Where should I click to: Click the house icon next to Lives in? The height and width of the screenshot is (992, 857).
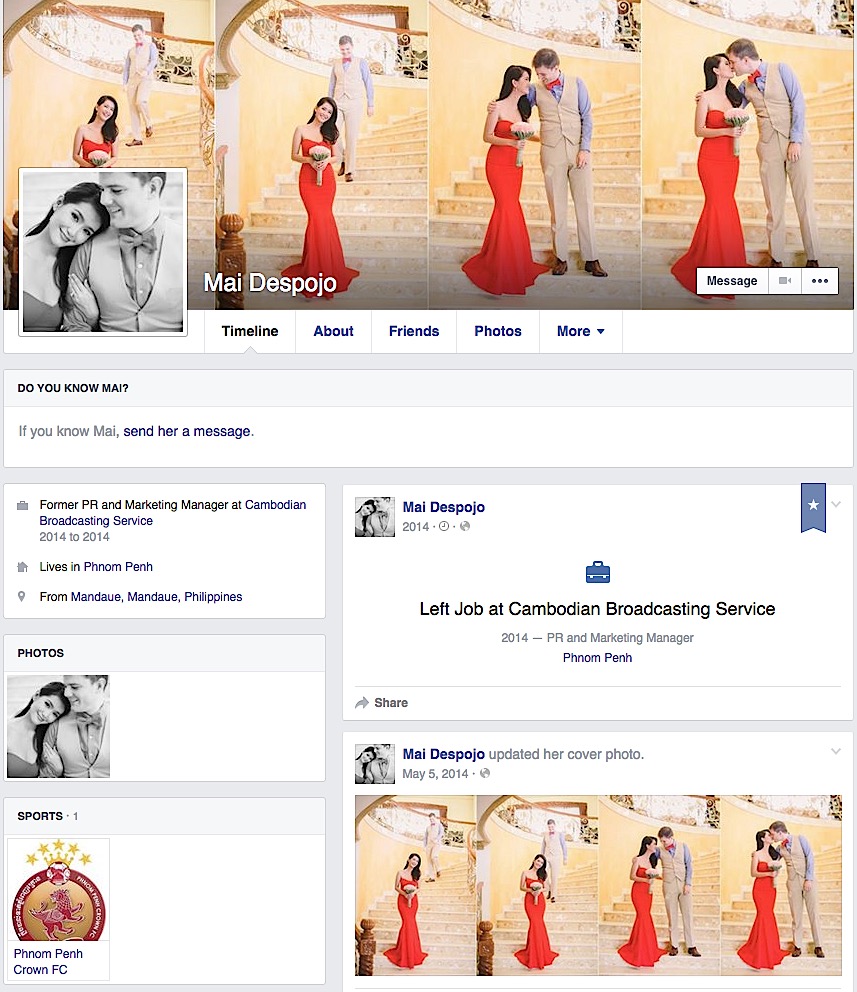pyautogui.click(x=22, y=567)
